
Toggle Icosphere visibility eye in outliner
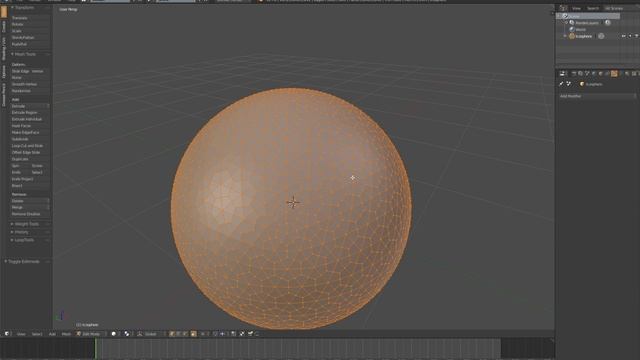coord(623,36)
